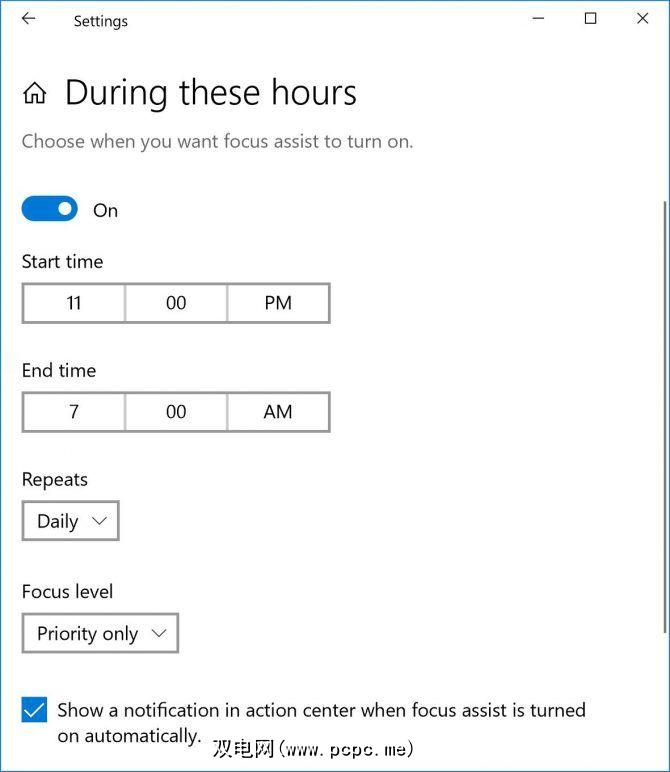Select the Start time hour field showing 11

pos(74,303)
